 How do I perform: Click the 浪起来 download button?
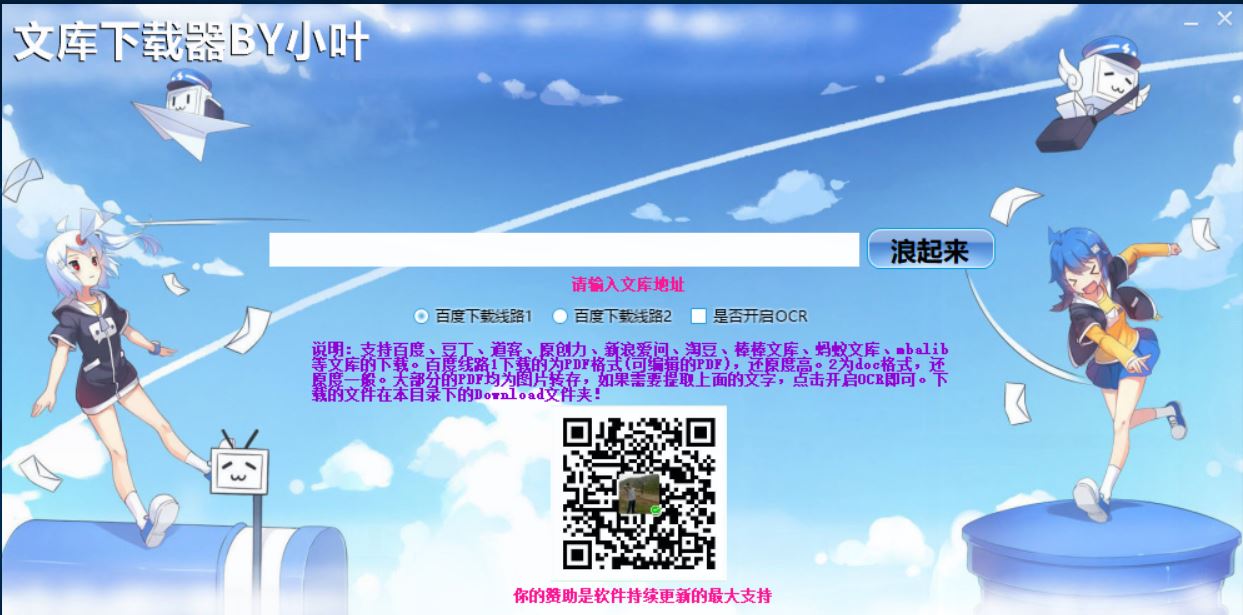click(930, 250)
